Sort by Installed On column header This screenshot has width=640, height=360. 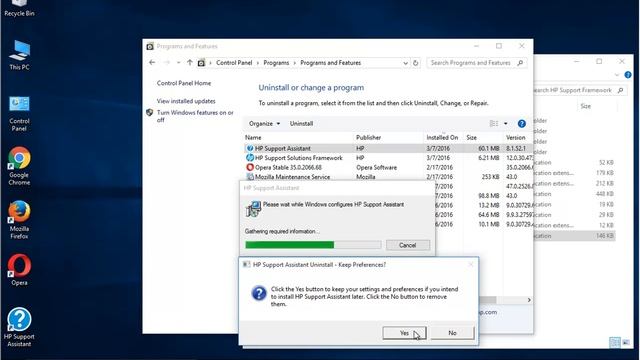click(442, 138)
